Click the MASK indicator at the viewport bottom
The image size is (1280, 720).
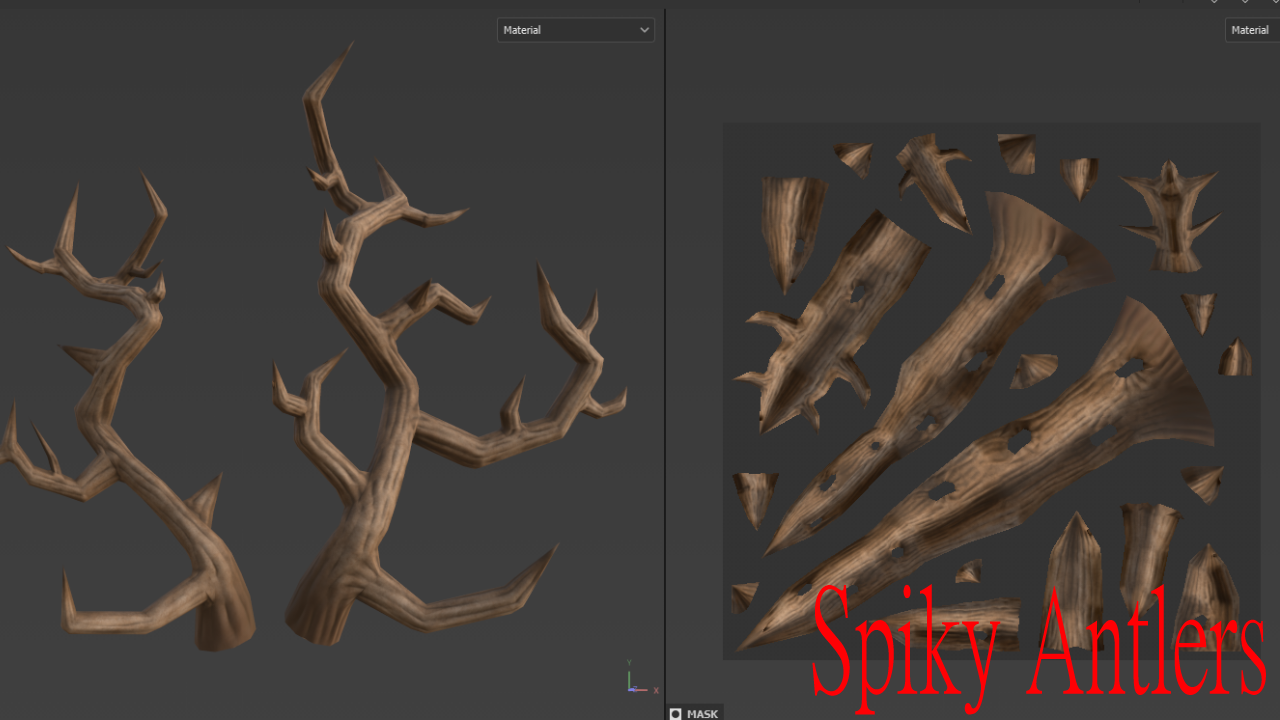click(694, 713)
